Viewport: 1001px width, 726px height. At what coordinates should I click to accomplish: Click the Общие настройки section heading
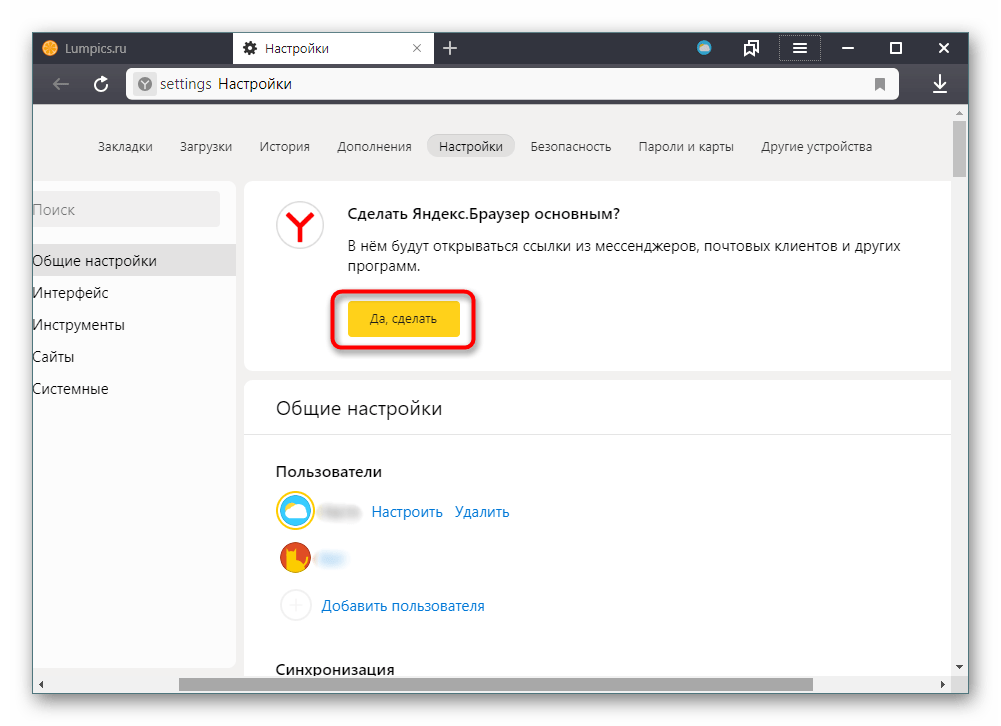[359, 409]
